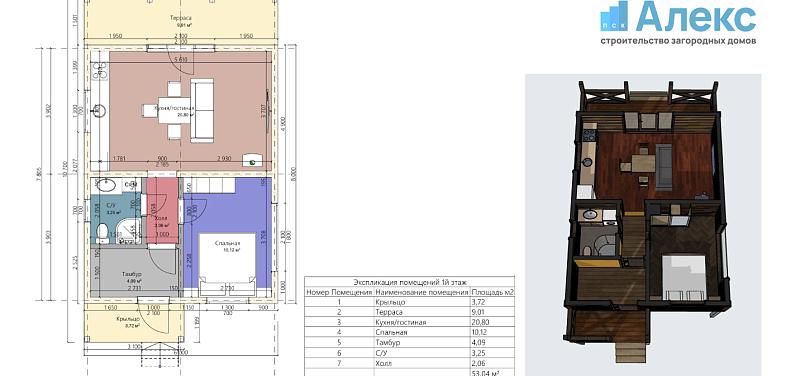Click the bed icon in bedroom

pyautogui.click(x=227, y=264)
